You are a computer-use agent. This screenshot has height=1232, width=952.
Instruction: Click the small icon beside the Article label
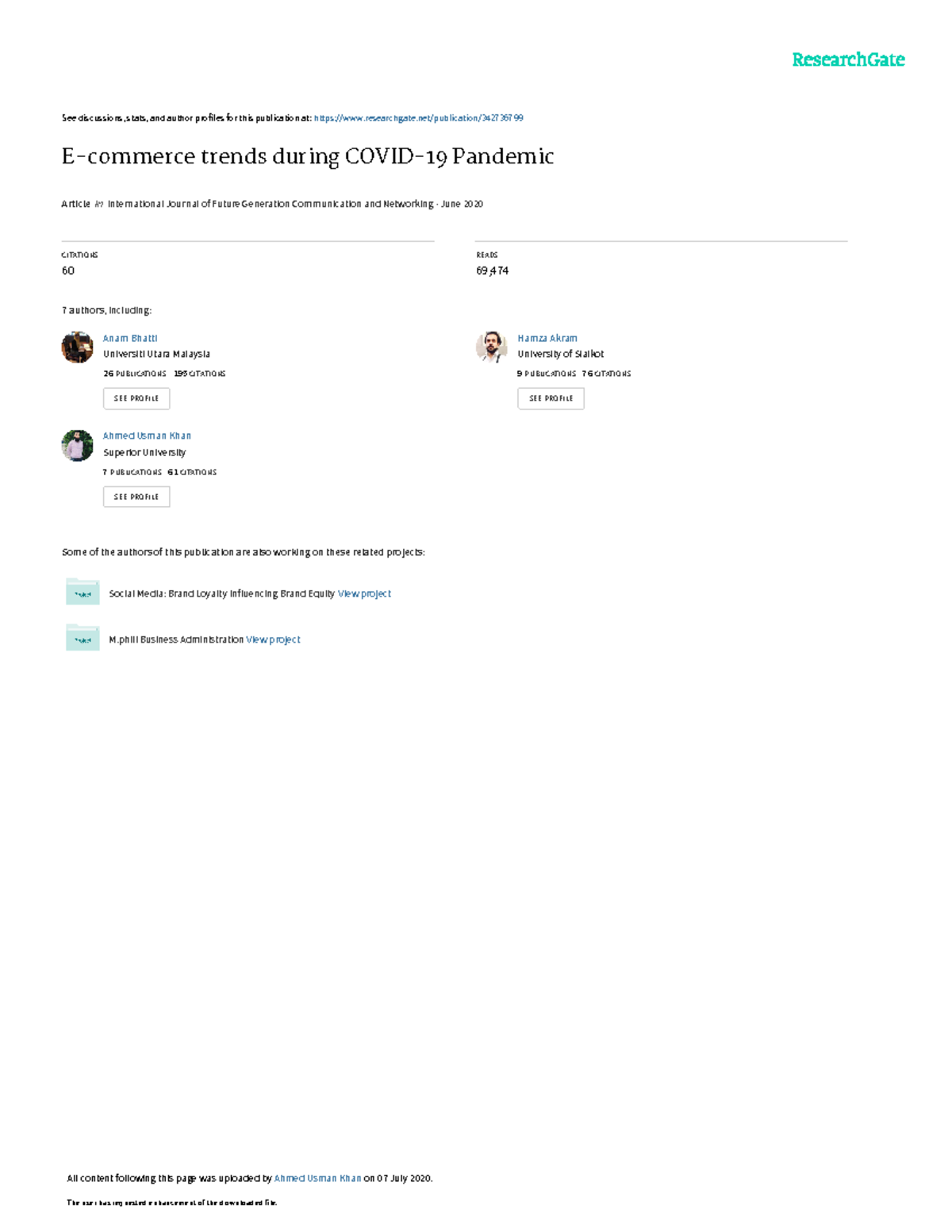[x=99, y=205]
